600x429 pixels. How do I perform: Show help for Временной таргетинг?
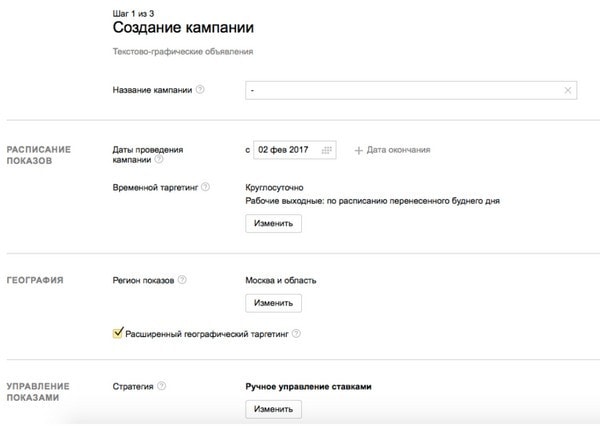[205, 187]
